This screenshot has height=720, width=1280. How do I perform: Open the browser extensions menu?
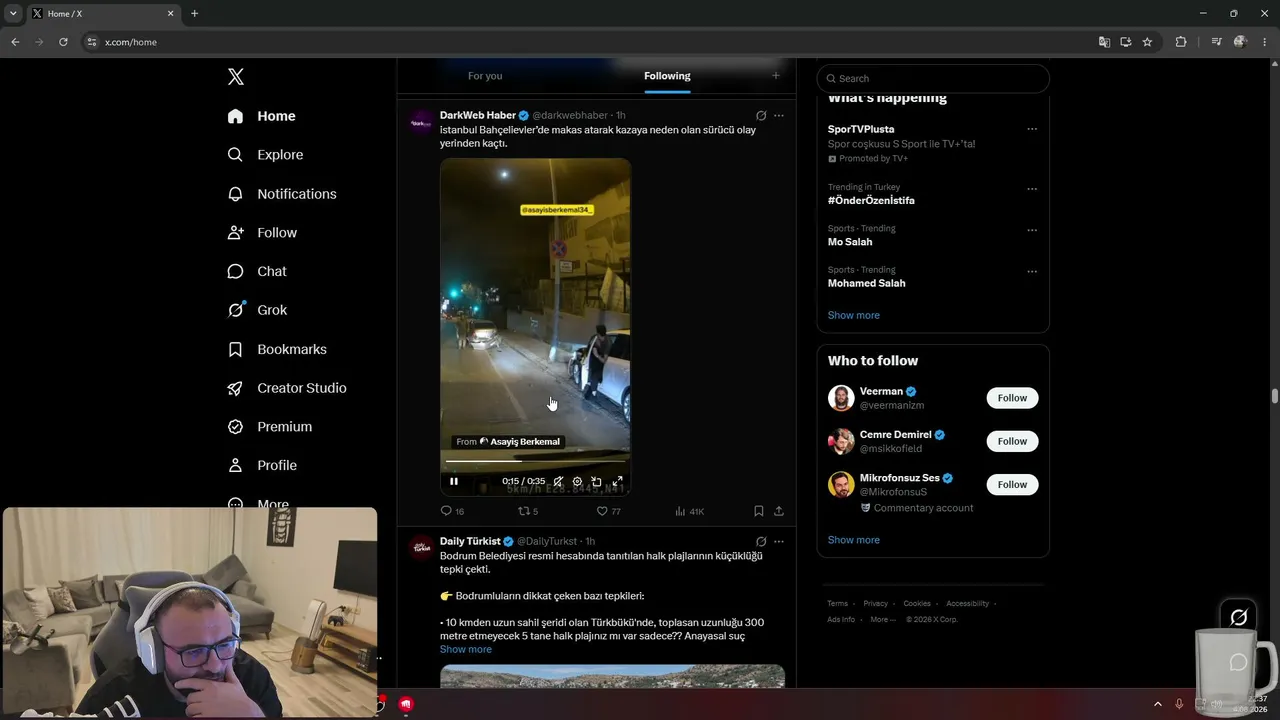1181,42
